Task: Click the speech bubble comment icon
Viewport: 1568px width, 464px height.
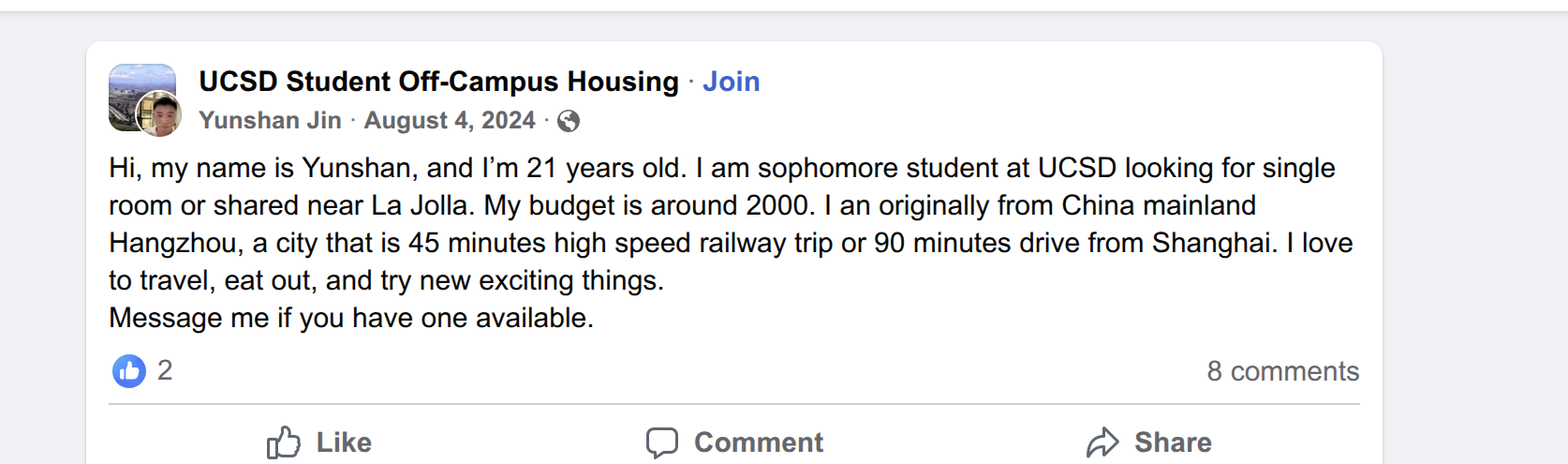Action: click(661, 442)
